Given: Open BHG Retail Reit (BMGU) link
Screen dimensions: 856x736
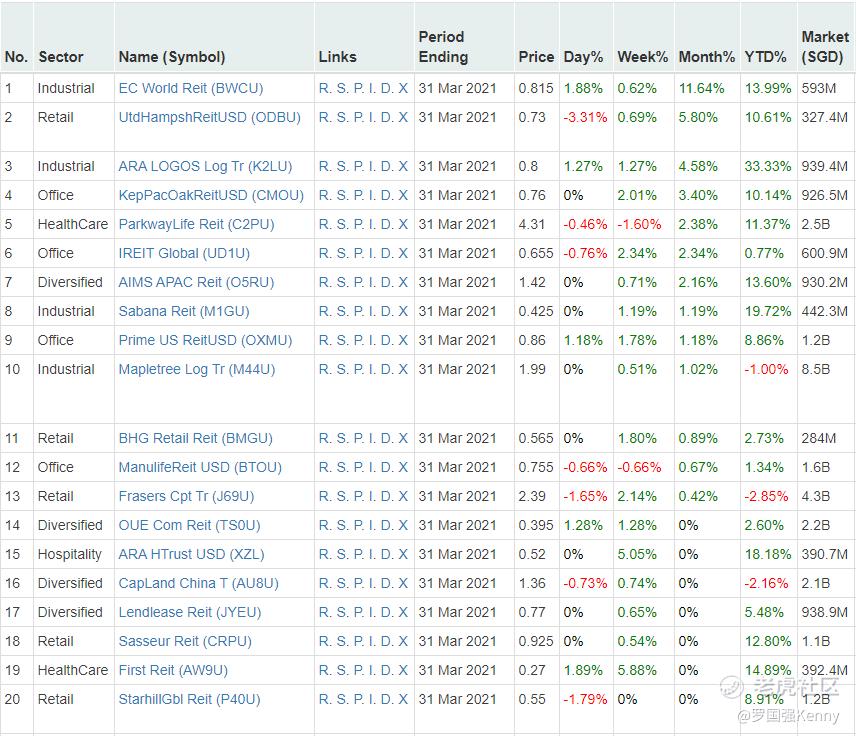Looking at the screenshot, I should point(195,438).
